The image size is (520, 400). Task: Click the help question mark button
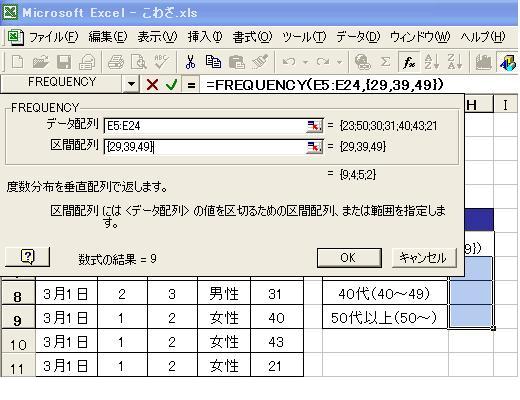(x=28, y=257)
